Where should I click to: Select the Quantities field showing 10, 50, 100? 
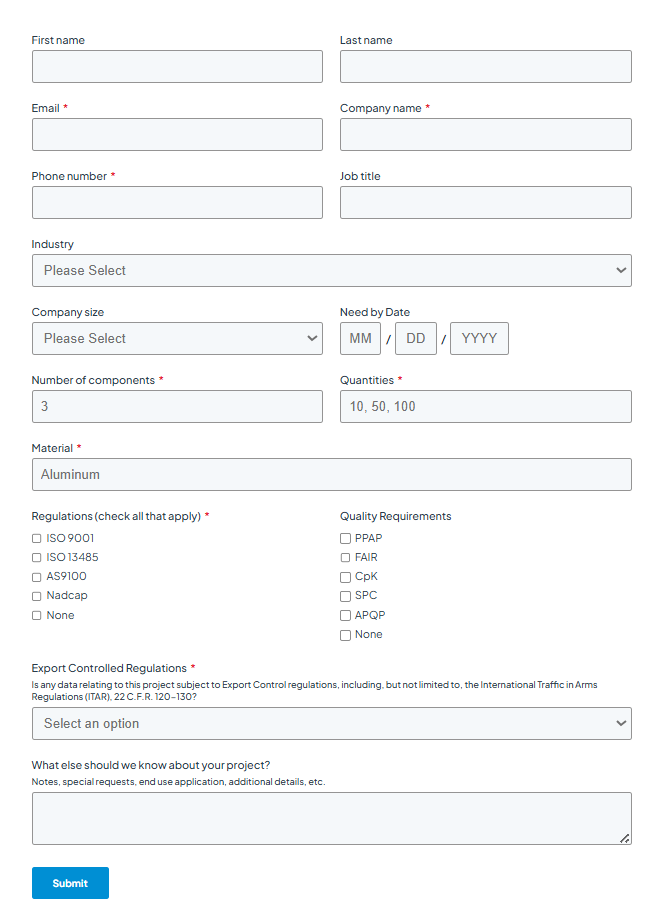(486, 406)
